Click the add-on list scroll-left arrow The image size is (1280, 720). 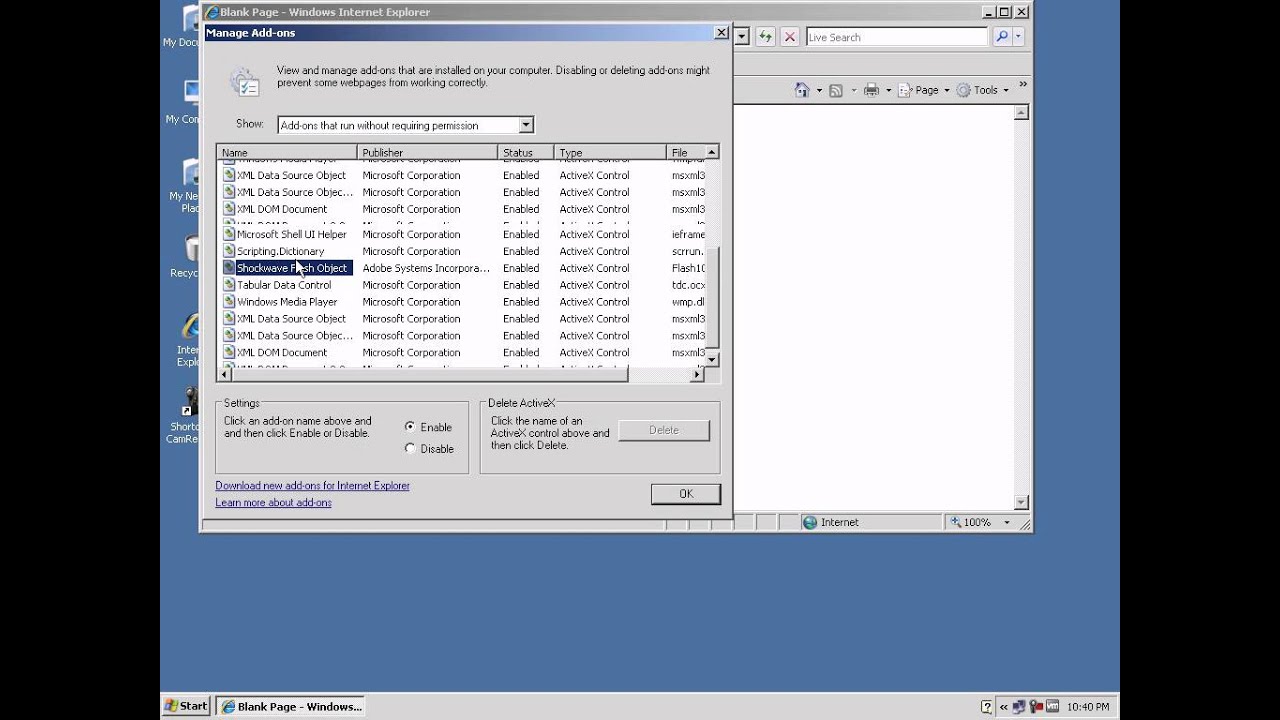(224, 374)
